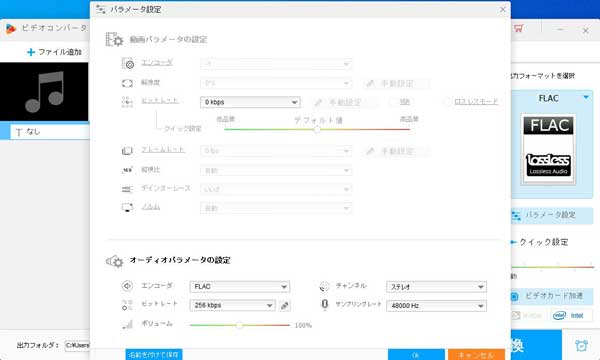Click the video bitrate icon
Screen dimensions: 600x360
tap(127, 101)
